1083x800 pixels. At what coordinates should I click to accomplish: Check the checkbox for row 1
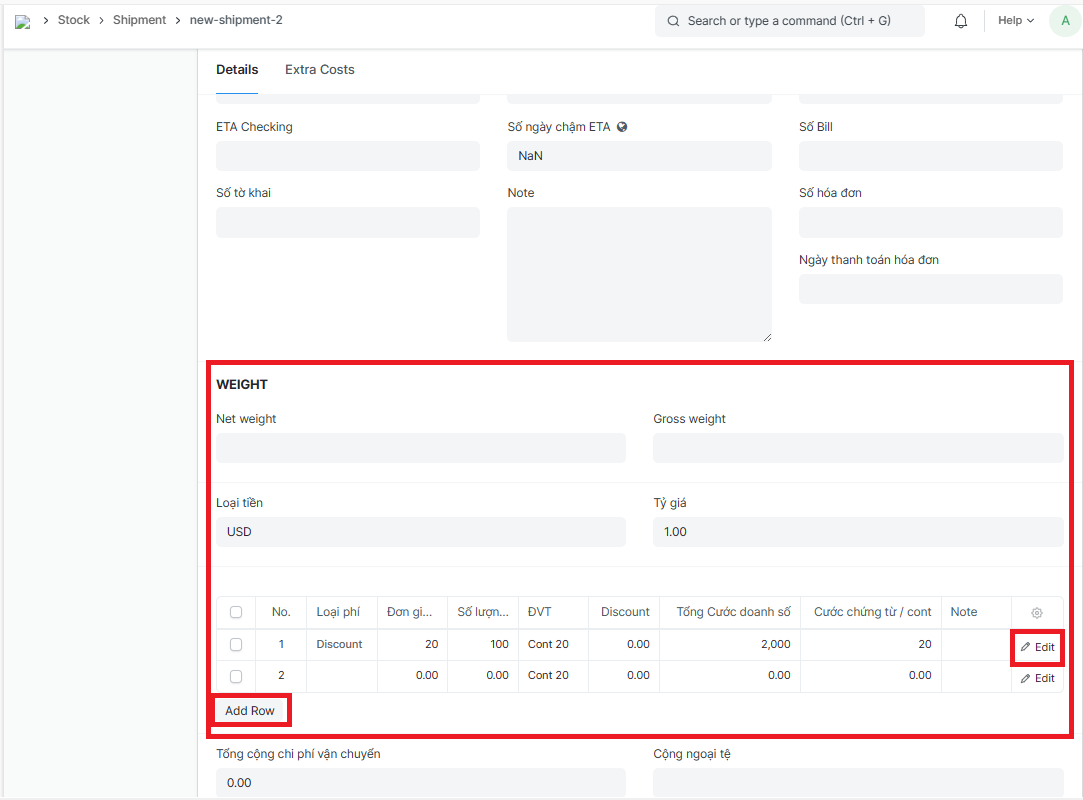(236, 645)
